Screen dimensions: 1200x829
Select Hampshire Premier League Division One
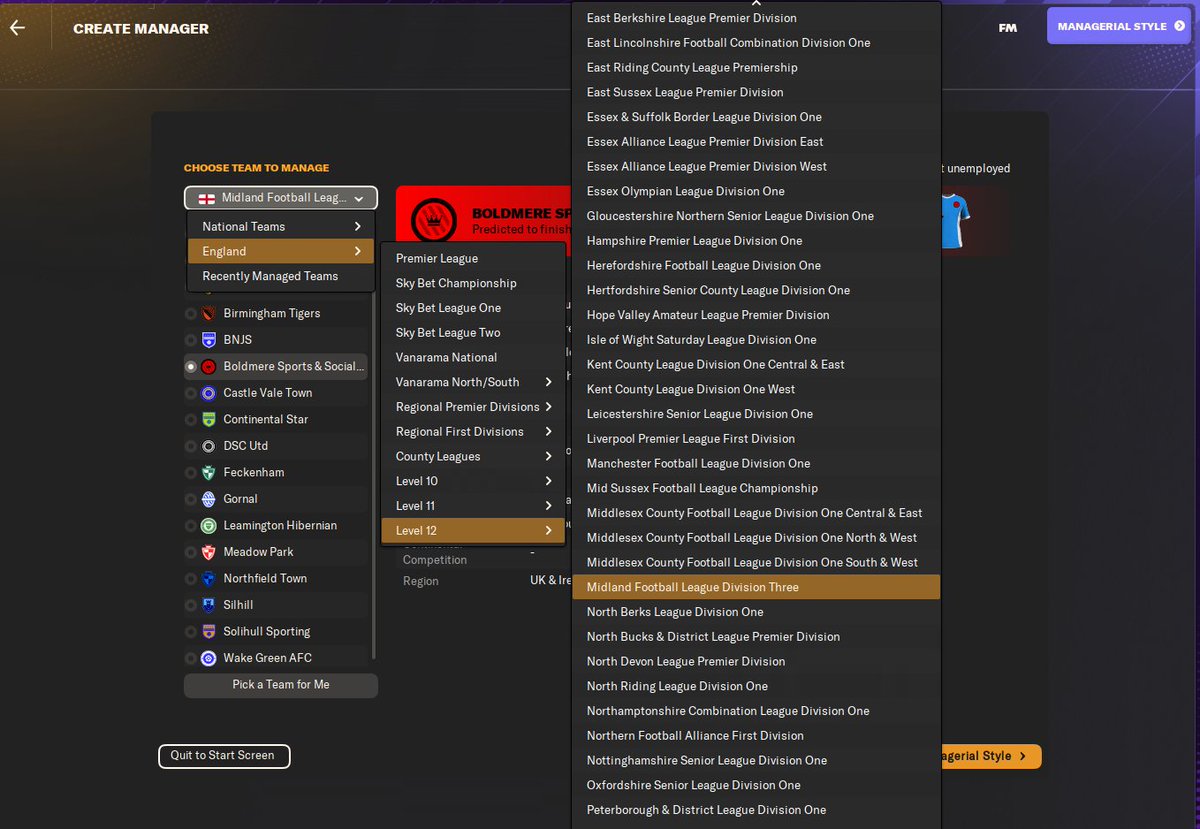[756, 241]
